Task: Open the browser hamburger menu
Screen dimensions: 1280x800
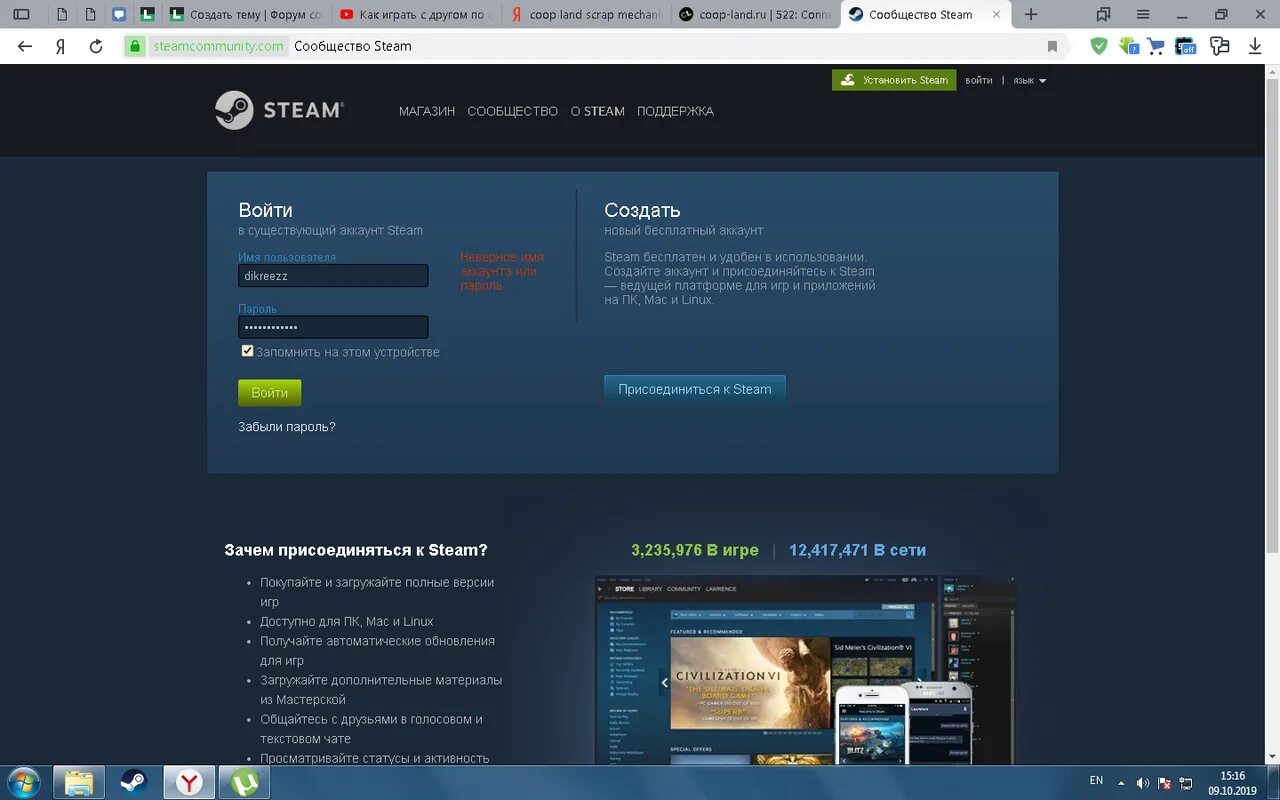Action: (1143, 14)
